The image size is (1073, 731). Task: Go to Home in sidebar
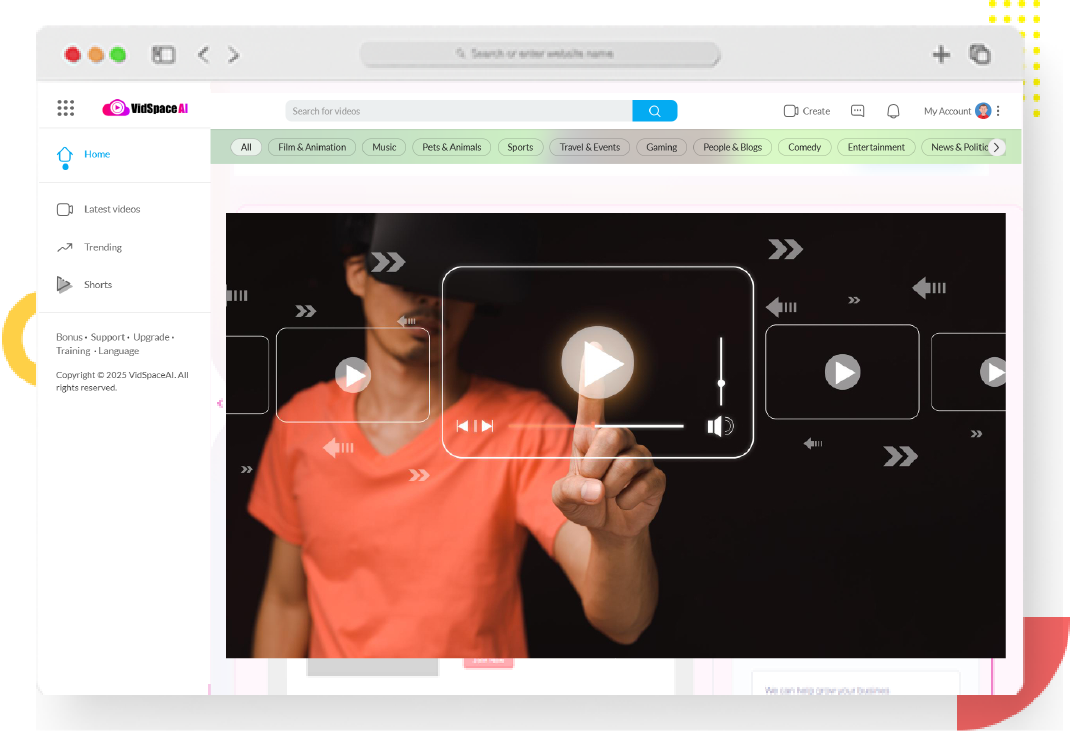click(97, 155)
